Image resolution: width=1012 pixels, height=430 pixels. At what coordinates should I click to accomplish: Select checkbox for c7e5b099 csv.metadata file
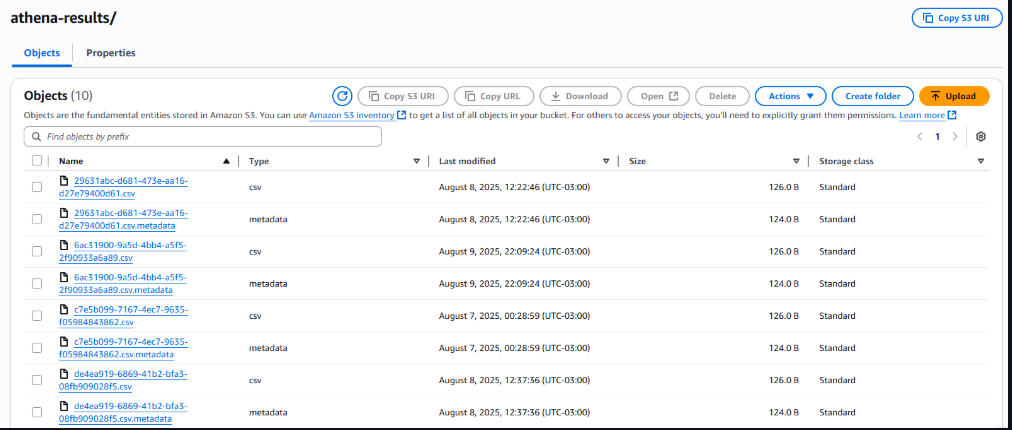[37, 348]
